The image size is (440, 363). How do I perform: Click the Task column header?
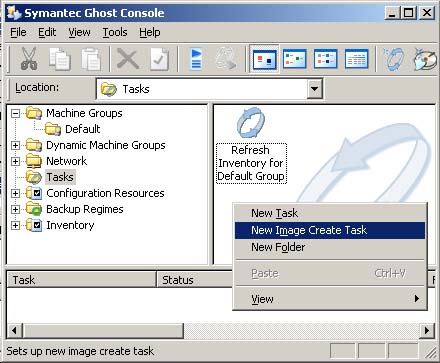tap(81, 280)
